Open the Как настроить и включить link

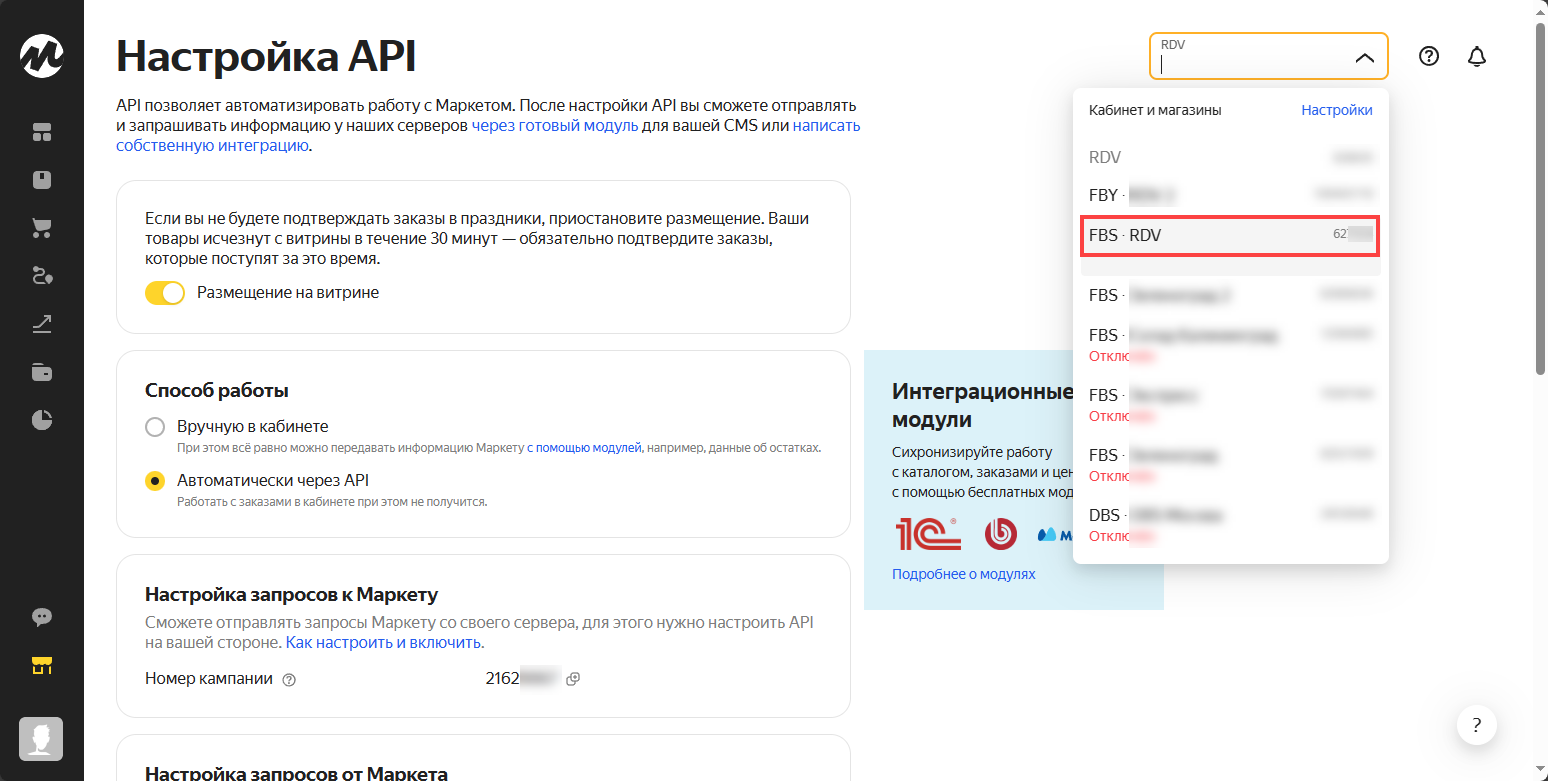click(x=384, y=642)
